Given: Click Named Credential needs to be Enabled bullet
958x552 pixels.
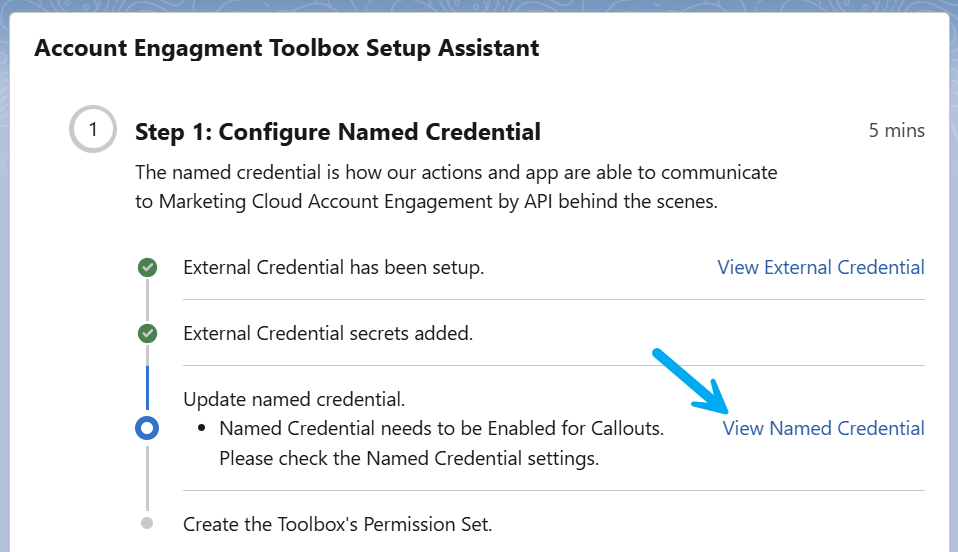Looking at the screenshot, I should click(x=441, y=428).
